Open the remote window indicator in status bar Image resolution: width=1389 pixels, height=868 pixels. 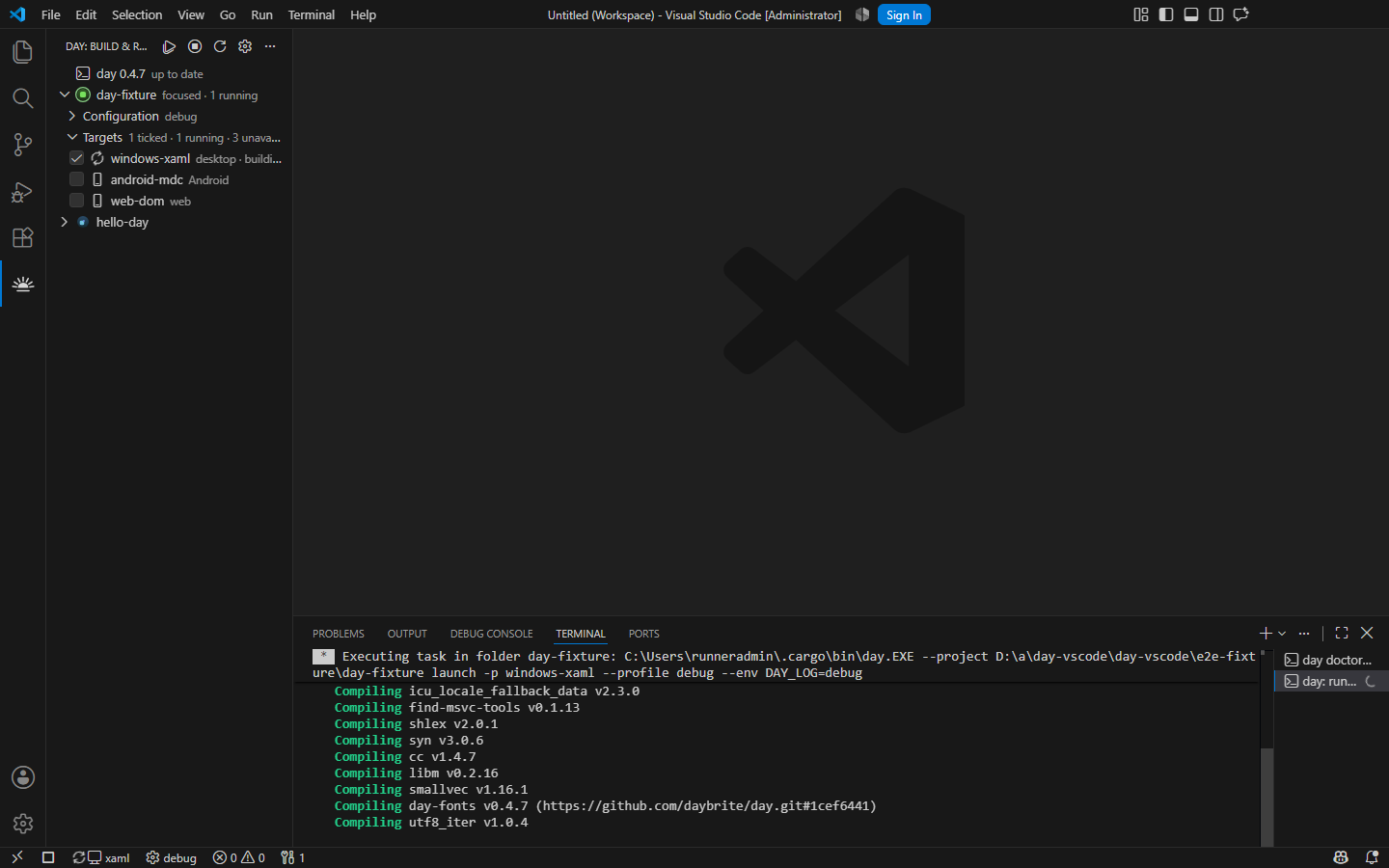[x=16, y=857]
